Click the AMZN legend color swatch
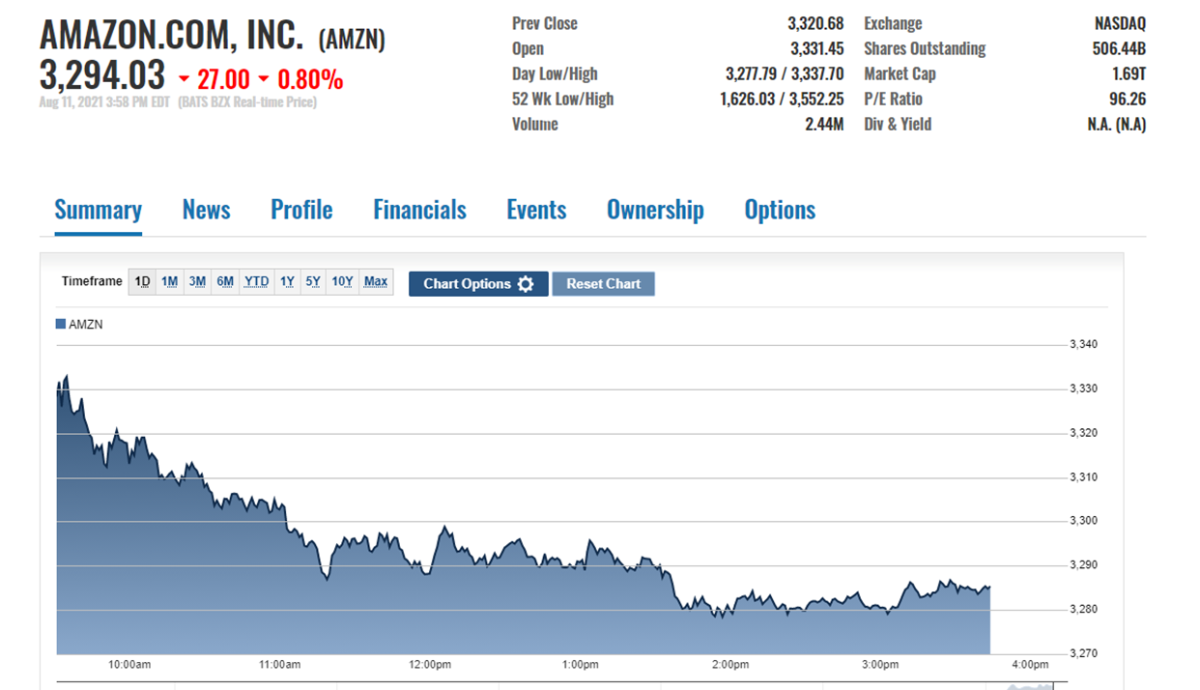Viewport: 1200px width, 690px height. [61, 324]
